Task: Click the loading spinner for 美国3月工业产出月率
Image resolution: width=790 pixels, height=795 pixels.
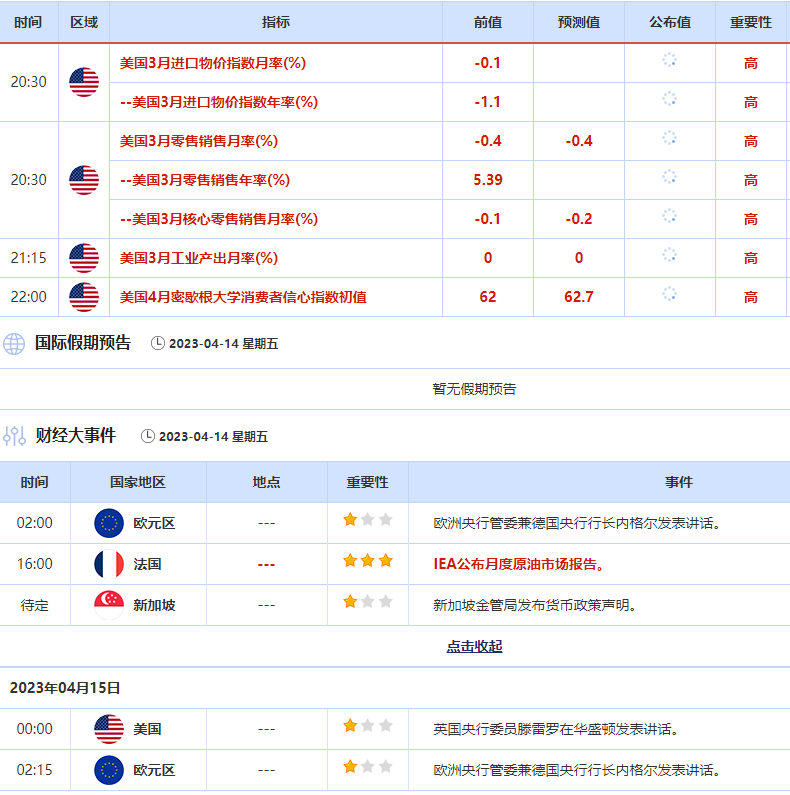Action: pos(669,256)
